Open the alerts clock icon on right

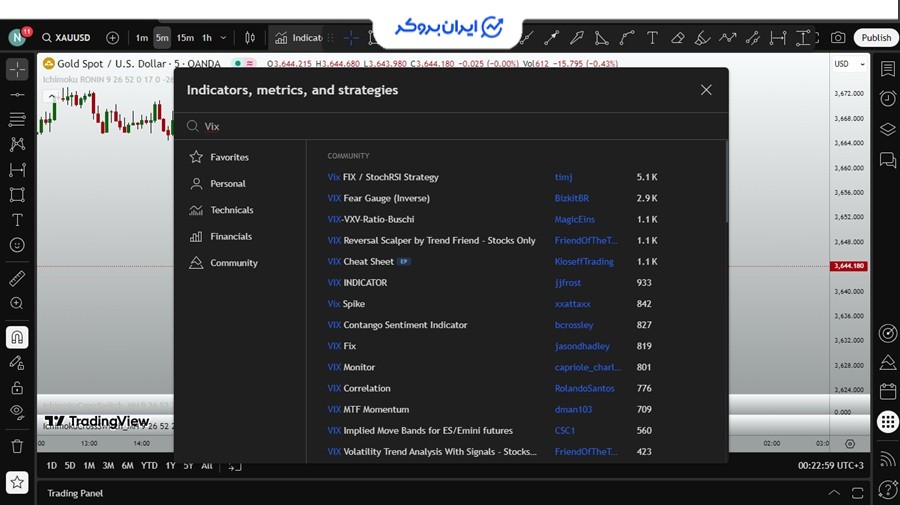(887, 99)
